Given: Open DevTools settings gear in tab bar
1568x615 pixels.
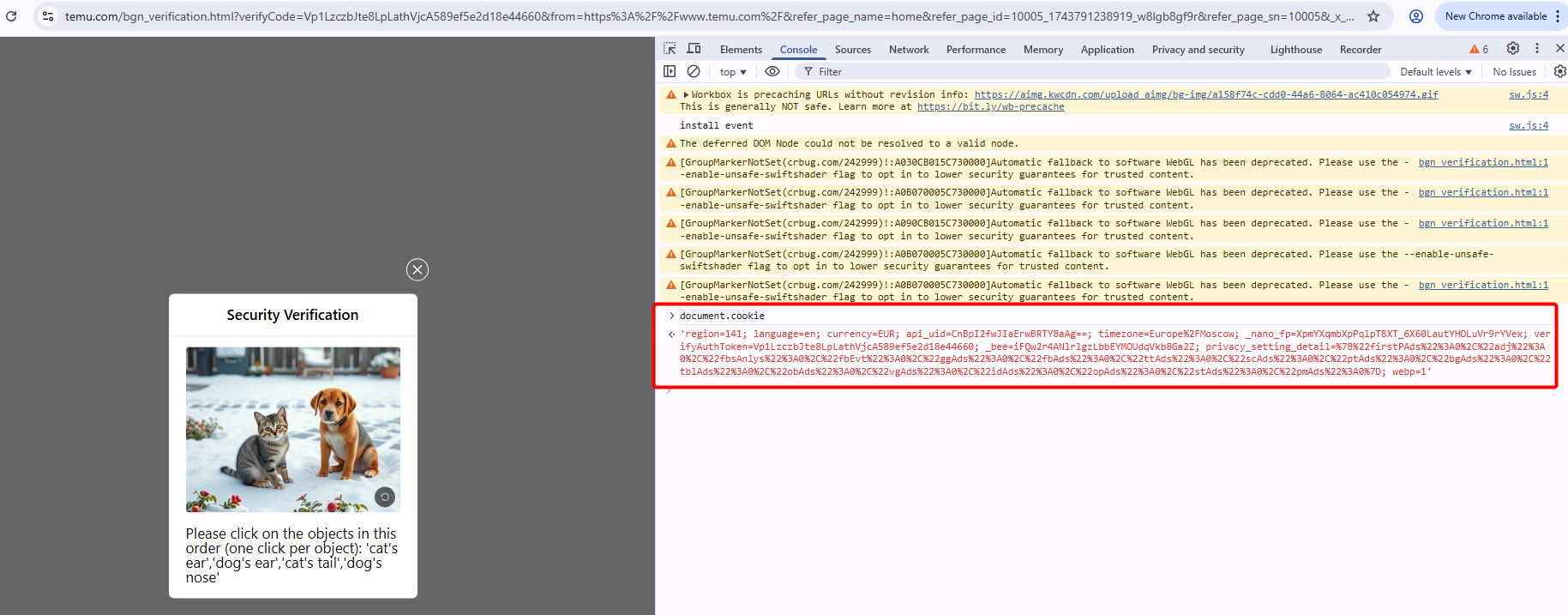Looking at the screenshot, I should pos(1513,49).
